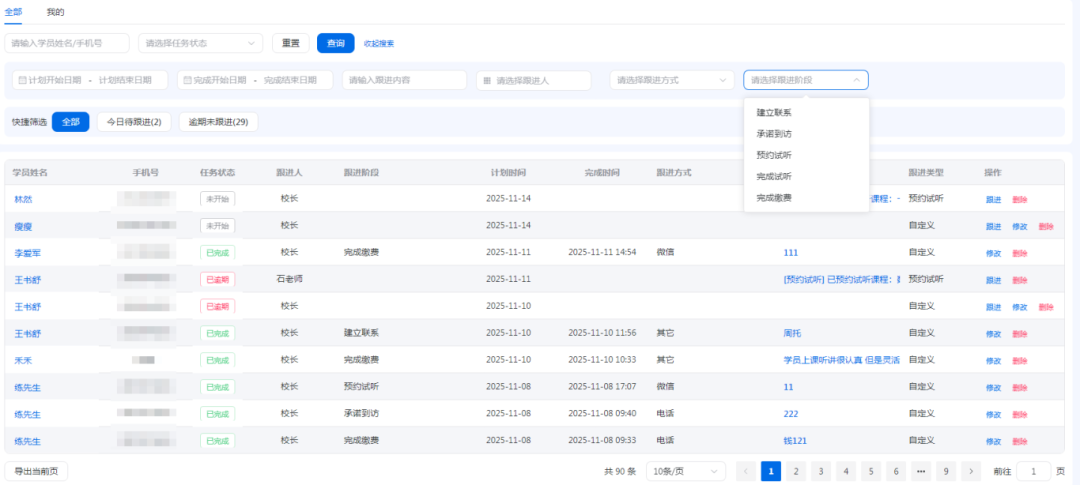Go to the next page using the right arrow

pyautogui.click(x=970, y=471)
